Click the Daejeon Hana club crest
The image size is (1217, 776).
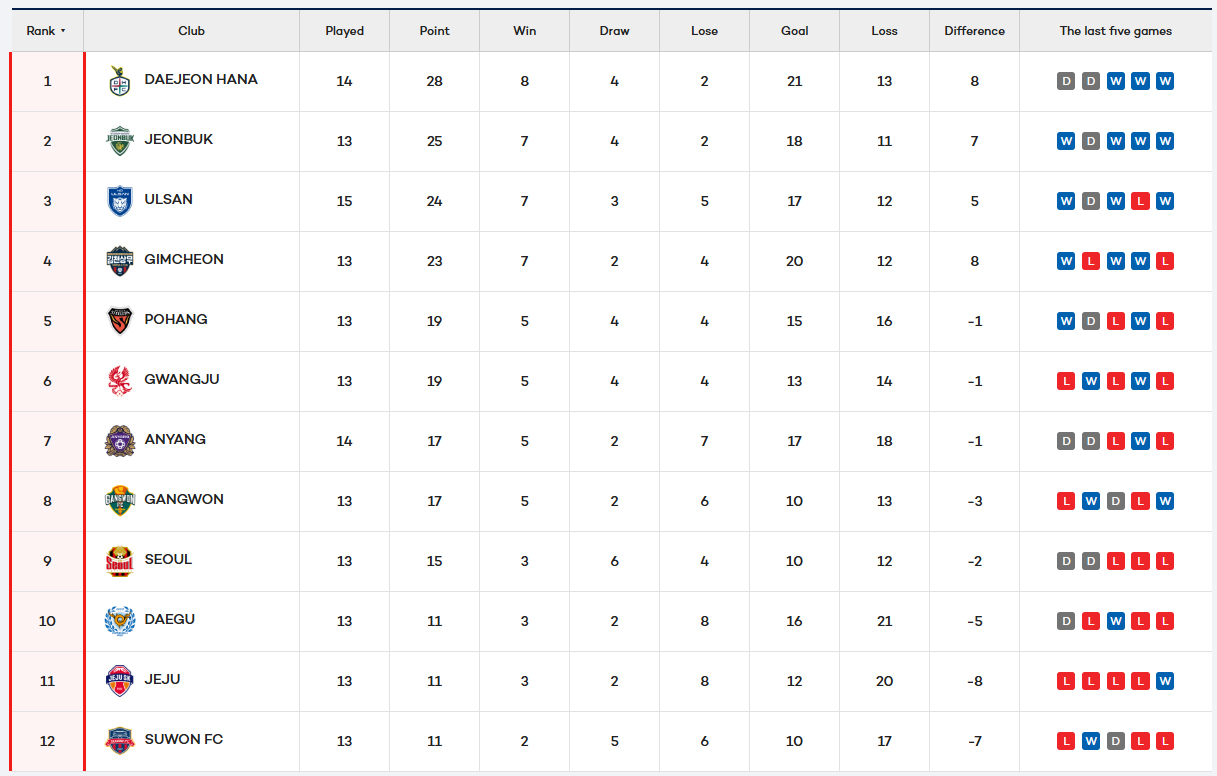click(x=120, y=81)
